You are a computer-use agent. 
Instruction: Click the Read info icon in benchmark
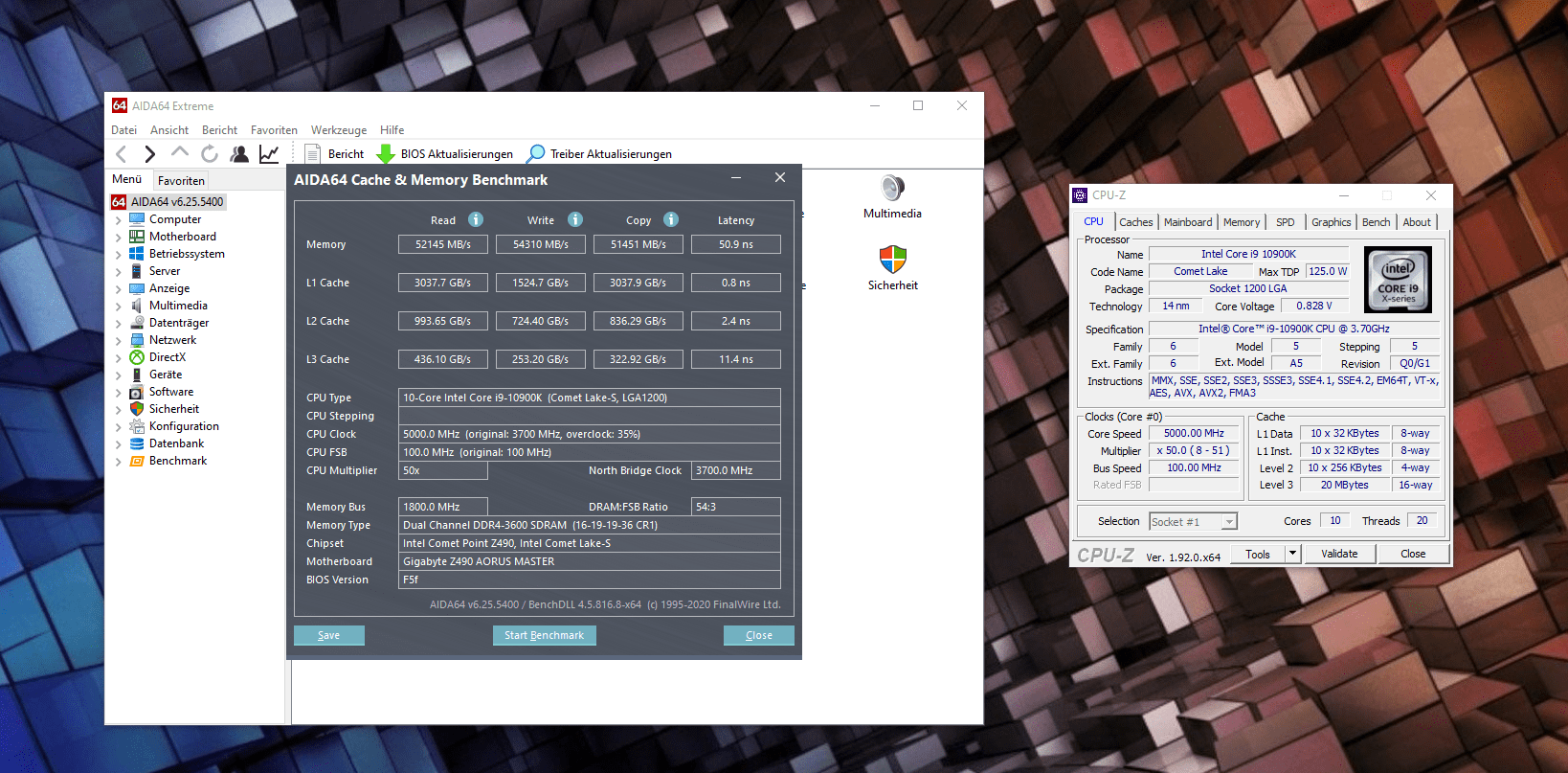476,219
